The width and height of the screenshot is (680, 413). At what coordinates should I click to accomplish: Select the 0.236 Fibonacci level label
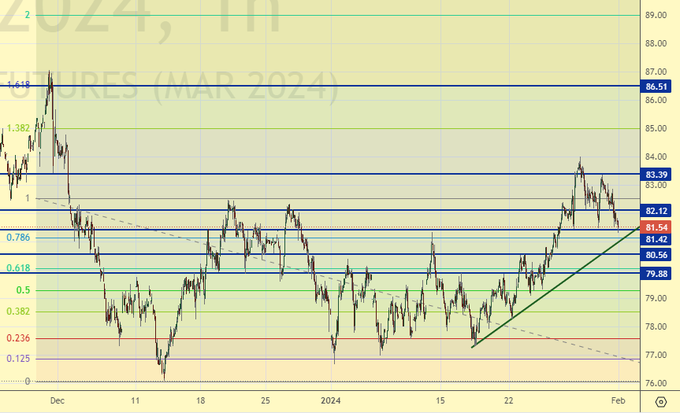(x=17, y=338)
